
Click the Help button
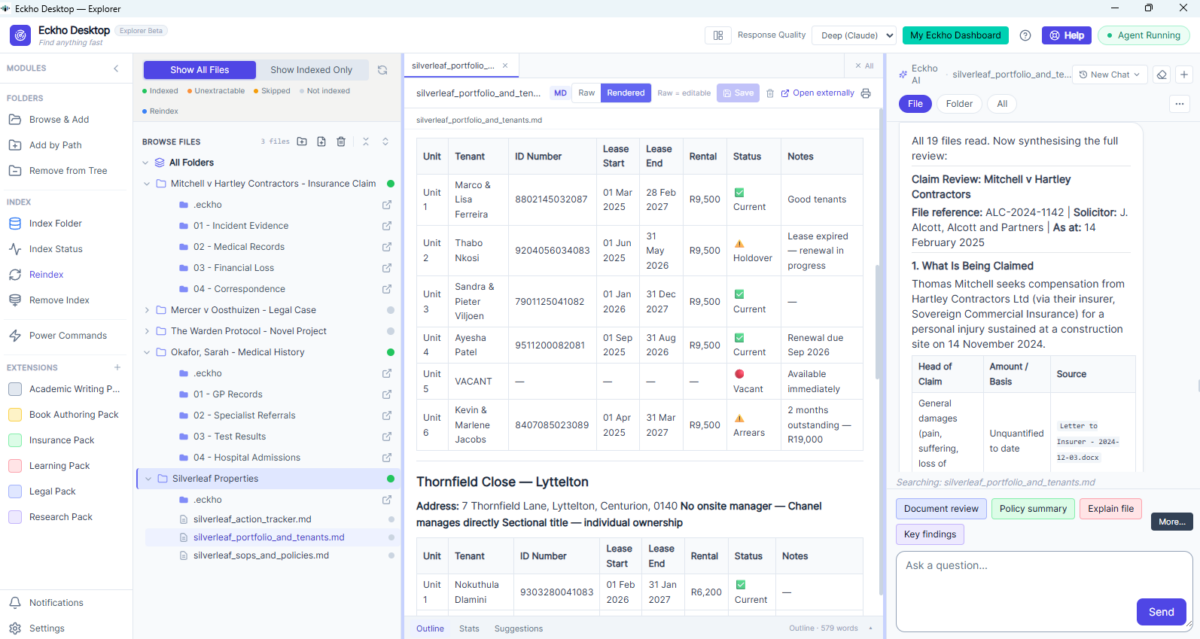coord(1066,35)
